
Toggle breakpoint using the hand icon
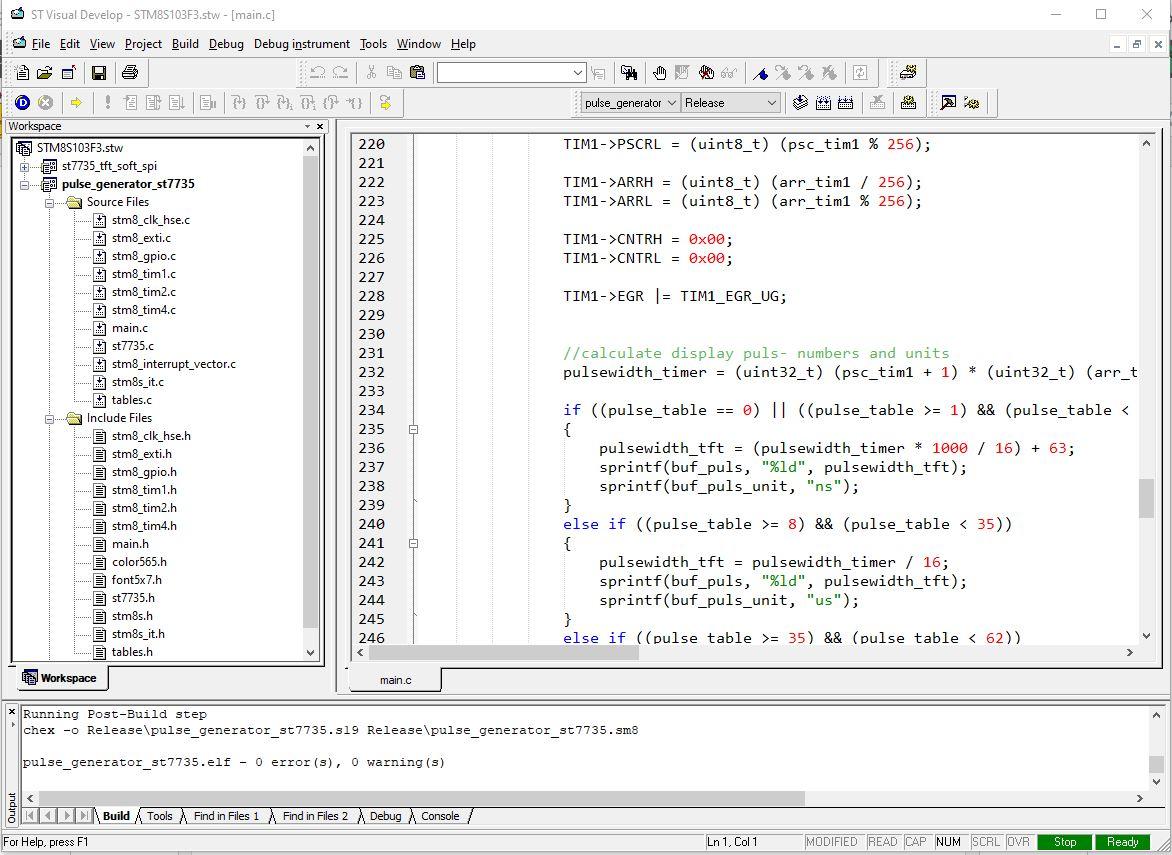coord(659,72)
